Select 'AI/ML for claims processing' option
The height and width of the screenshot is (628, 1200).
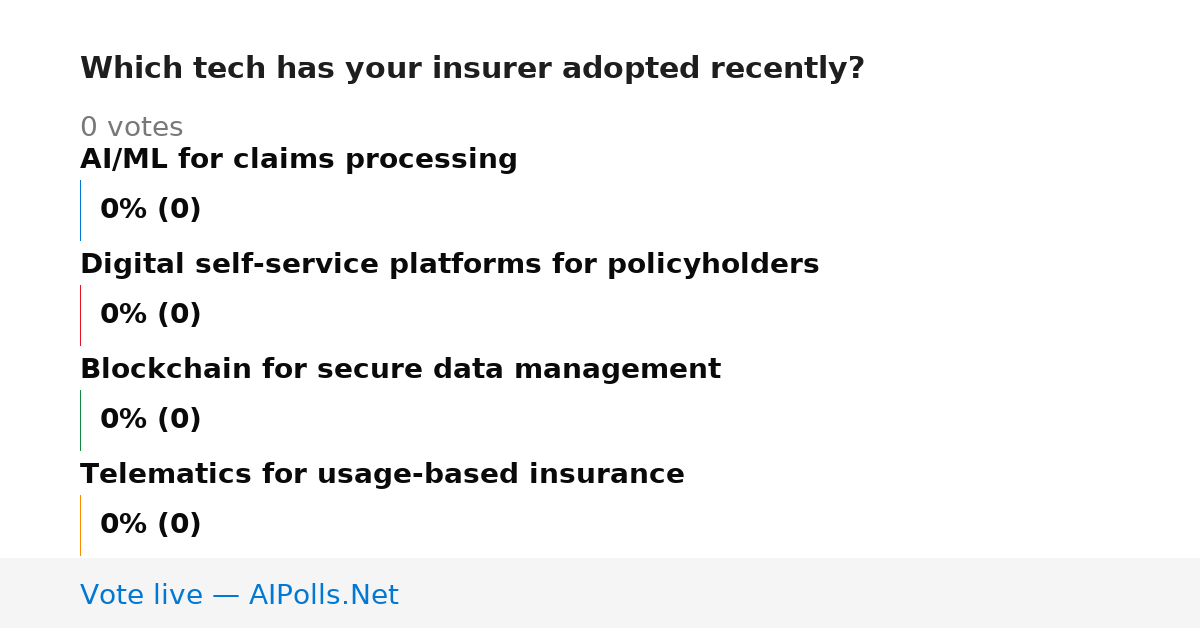pos(299,160)
